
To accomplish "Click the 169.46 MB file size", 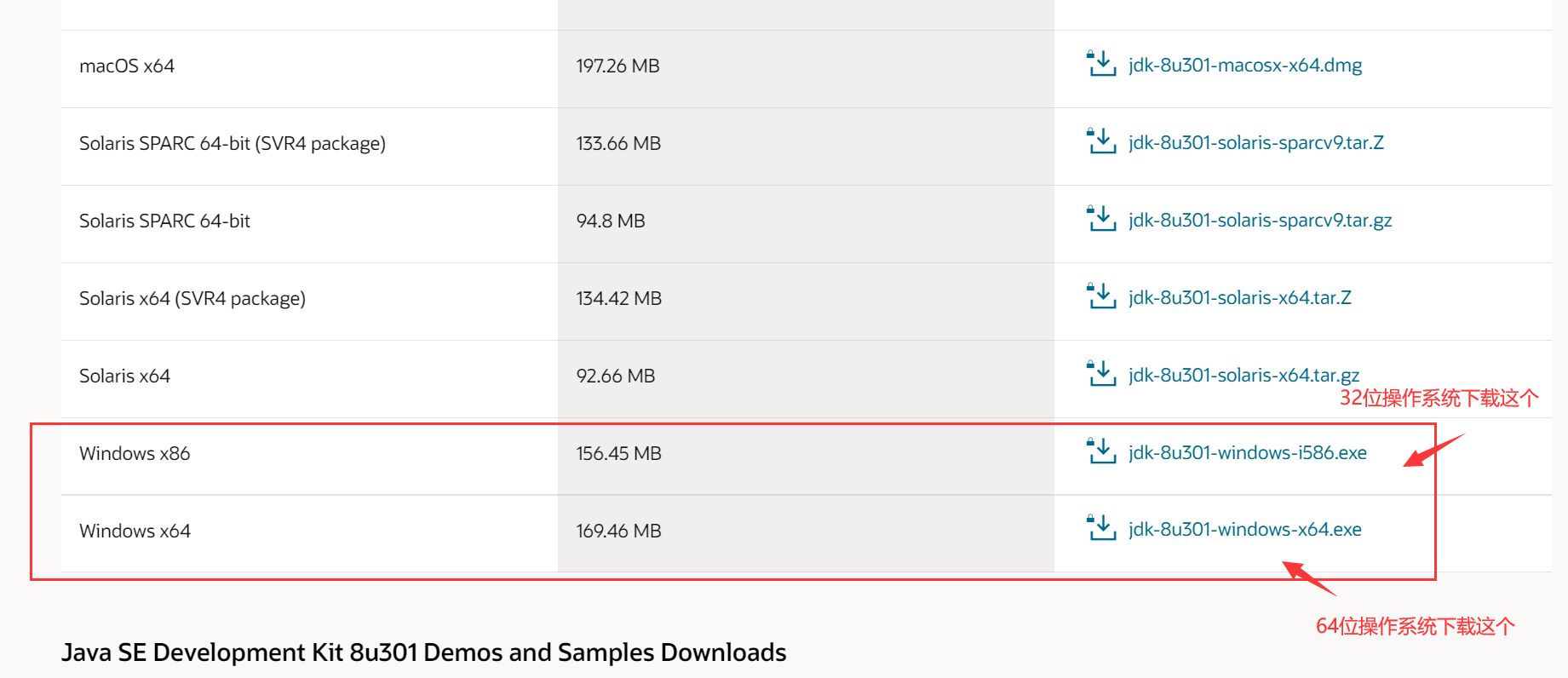I will pyautogui.click(x=618, y=531).
